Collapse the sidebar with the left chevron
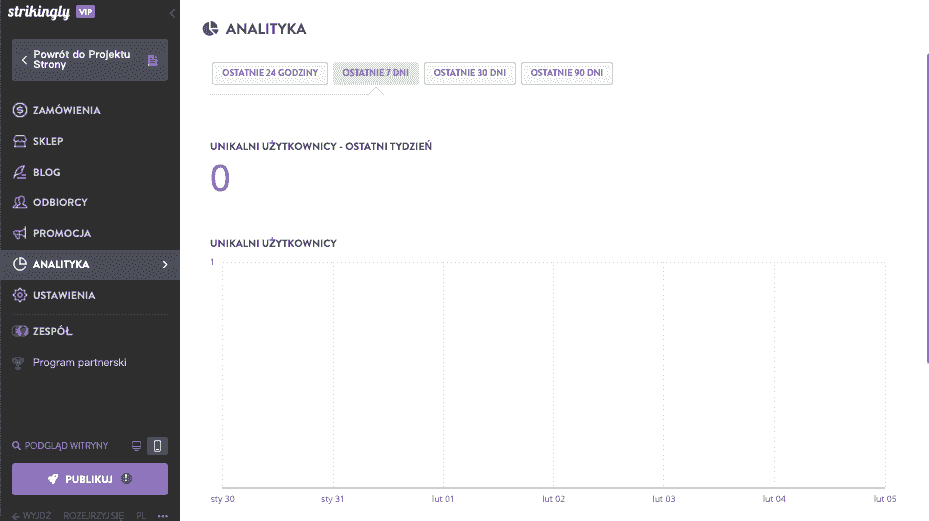929x521 pixels. coord(172,13)
